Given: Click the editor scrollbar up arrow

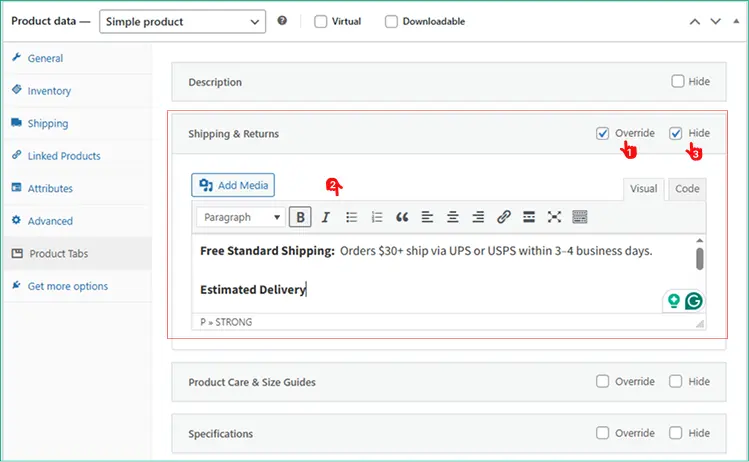Looking at the screenshot, I should point(699,240).
